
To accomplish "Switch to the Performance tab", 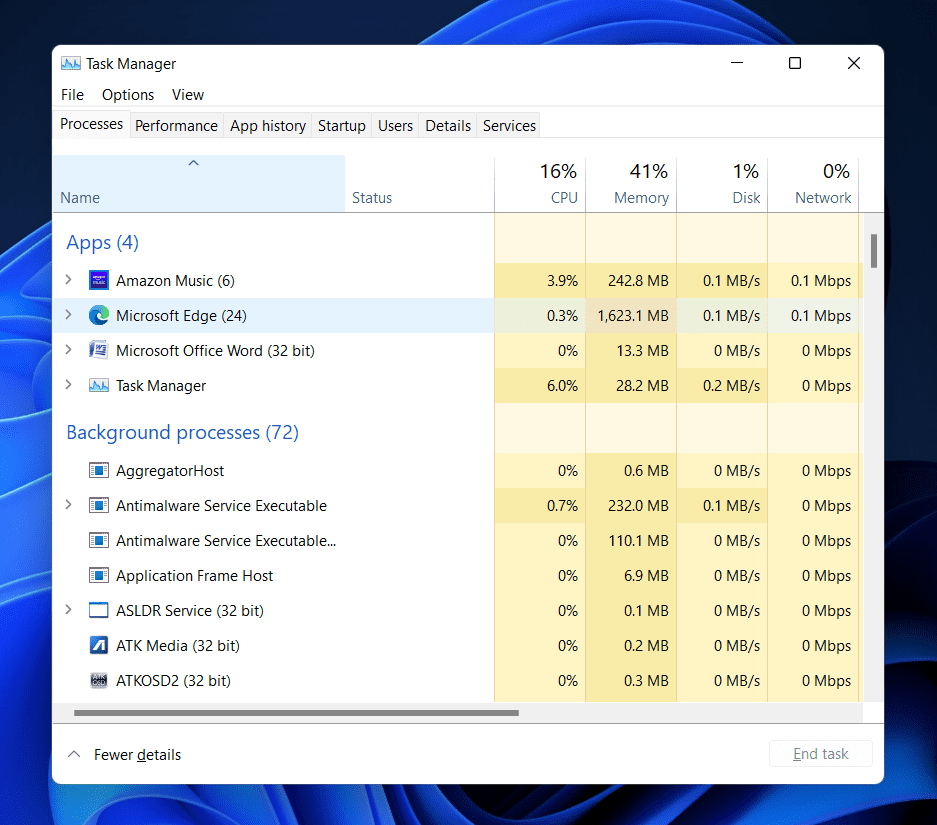I will pos(176,126).
